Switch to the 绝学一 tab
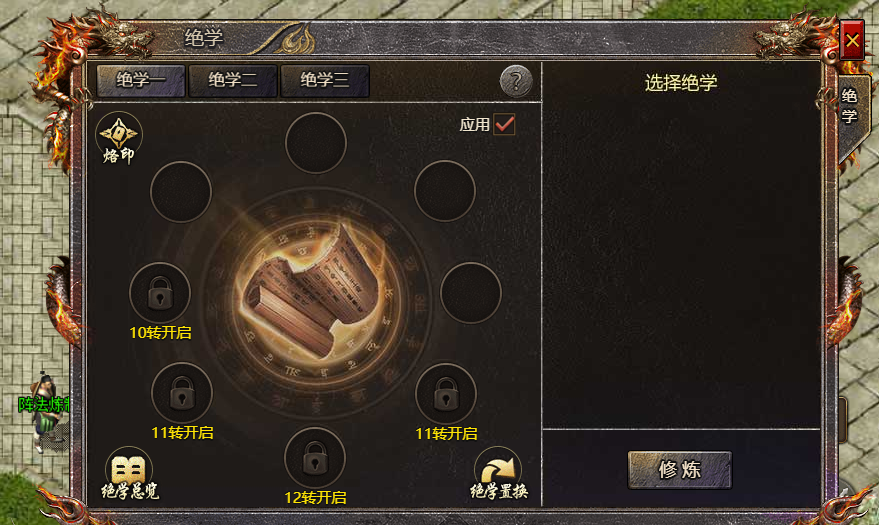879x525 pixels. coord(141,81)
